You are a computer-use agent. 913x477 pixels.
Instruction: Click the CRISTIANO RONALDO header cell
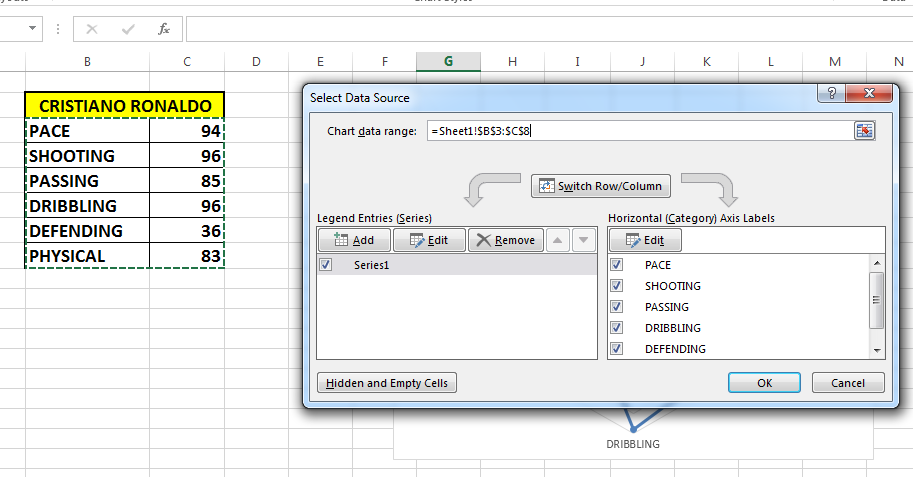(x=125, y=105)
